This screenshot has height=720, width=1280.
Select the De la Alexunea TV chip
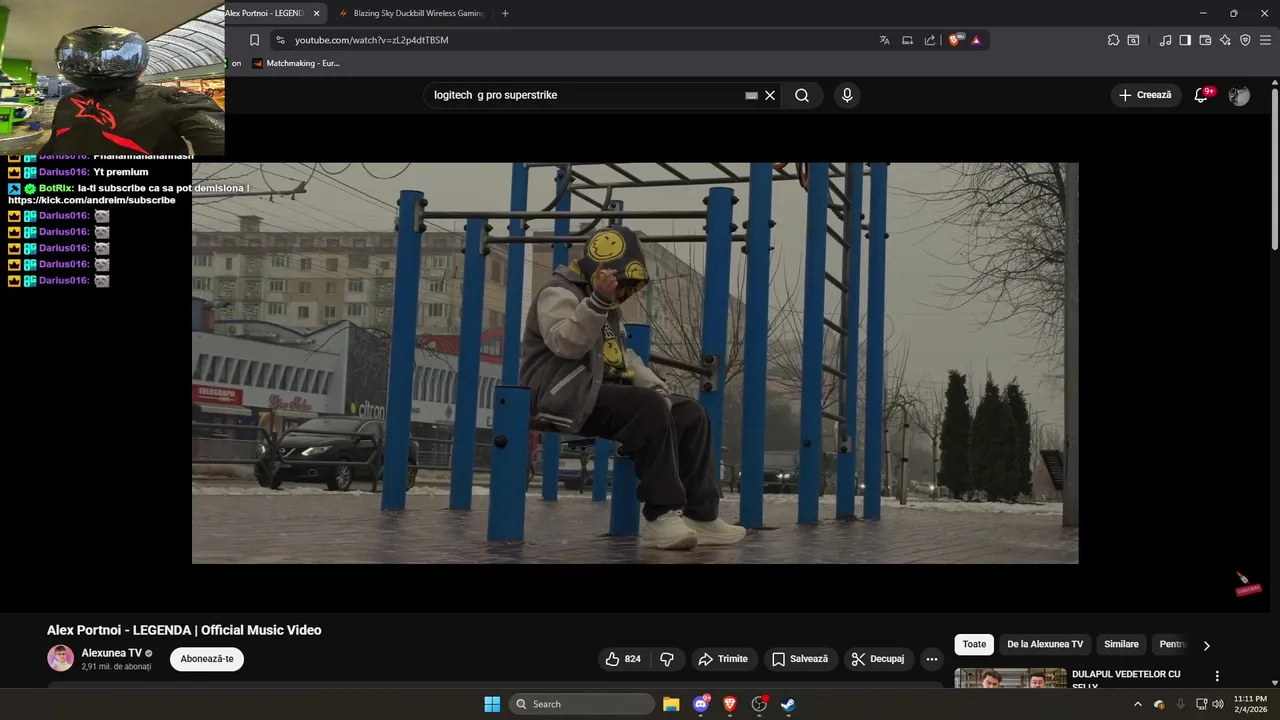tap(1045, 645)
